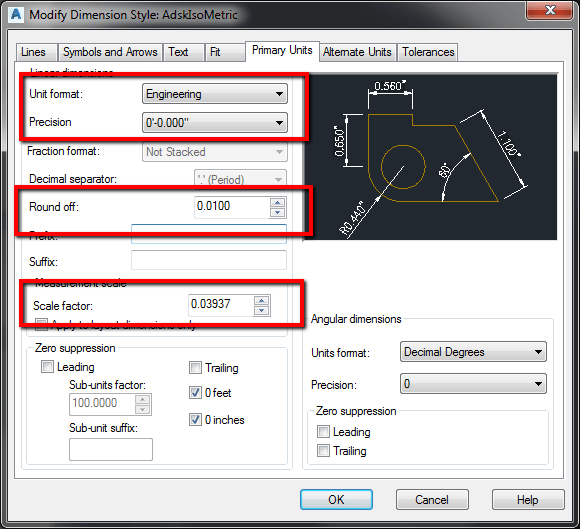Click the dimension style preview image
The height and width of the screenshot is (529, 580).
[431, 157]
